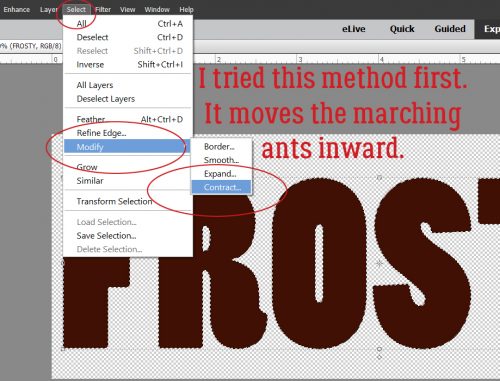
Task: Open the Filter menu
Action: [103, 9]
